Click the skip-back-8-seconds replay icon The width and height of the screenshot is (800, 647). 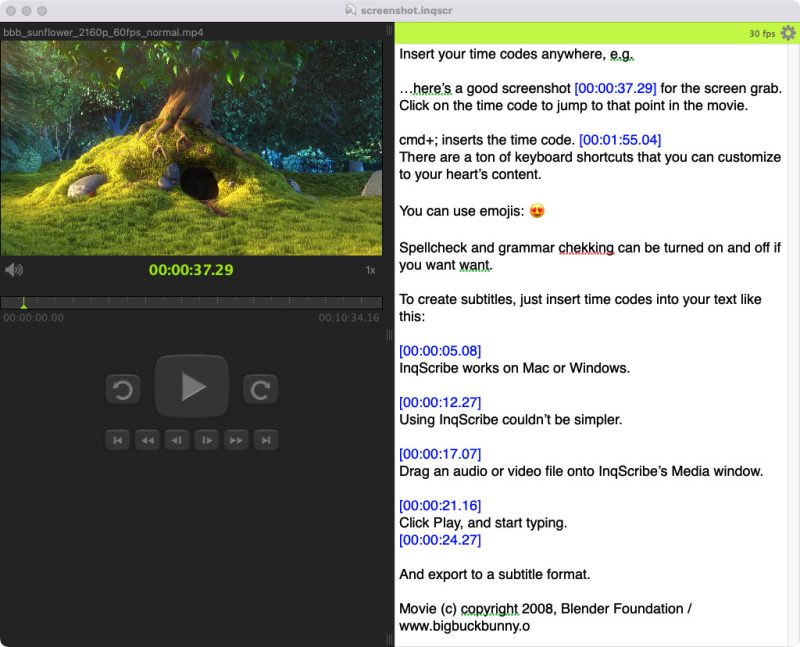tap(121, 387)
